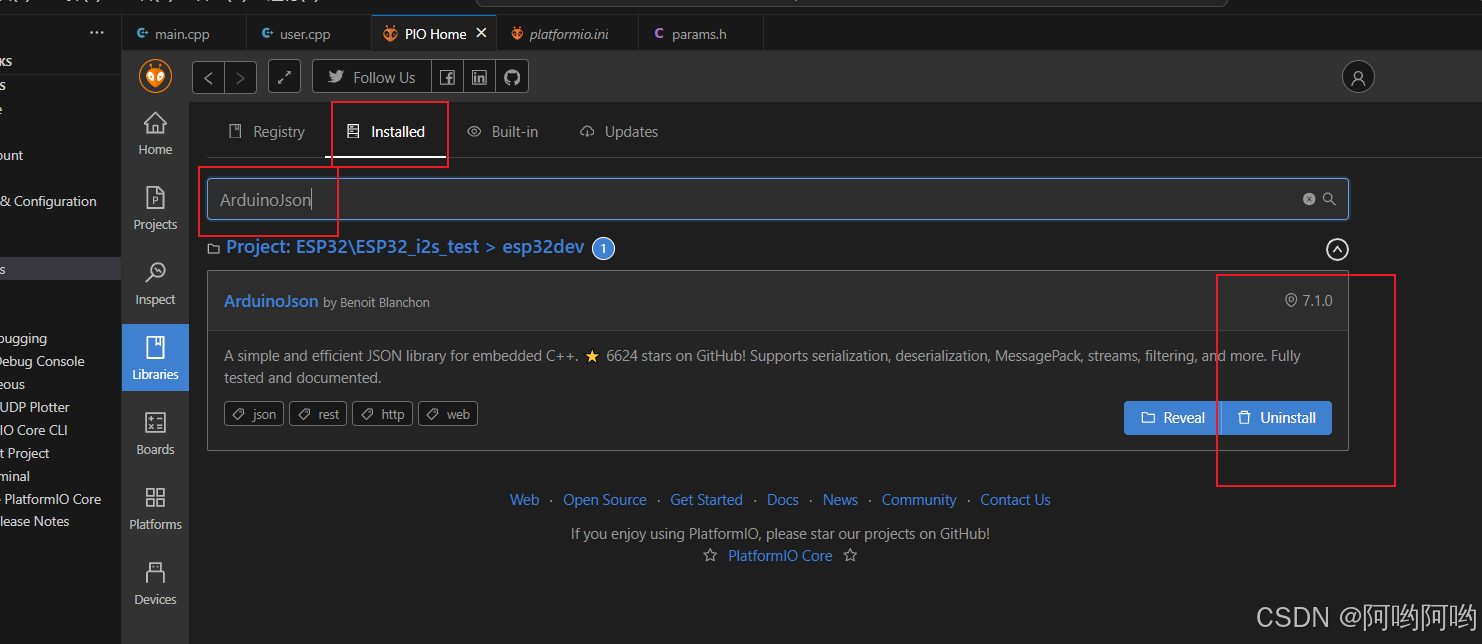Switch to the Registry libraries tab
Viewport: 1482px width, 644px height.
(x=267, y=132)
